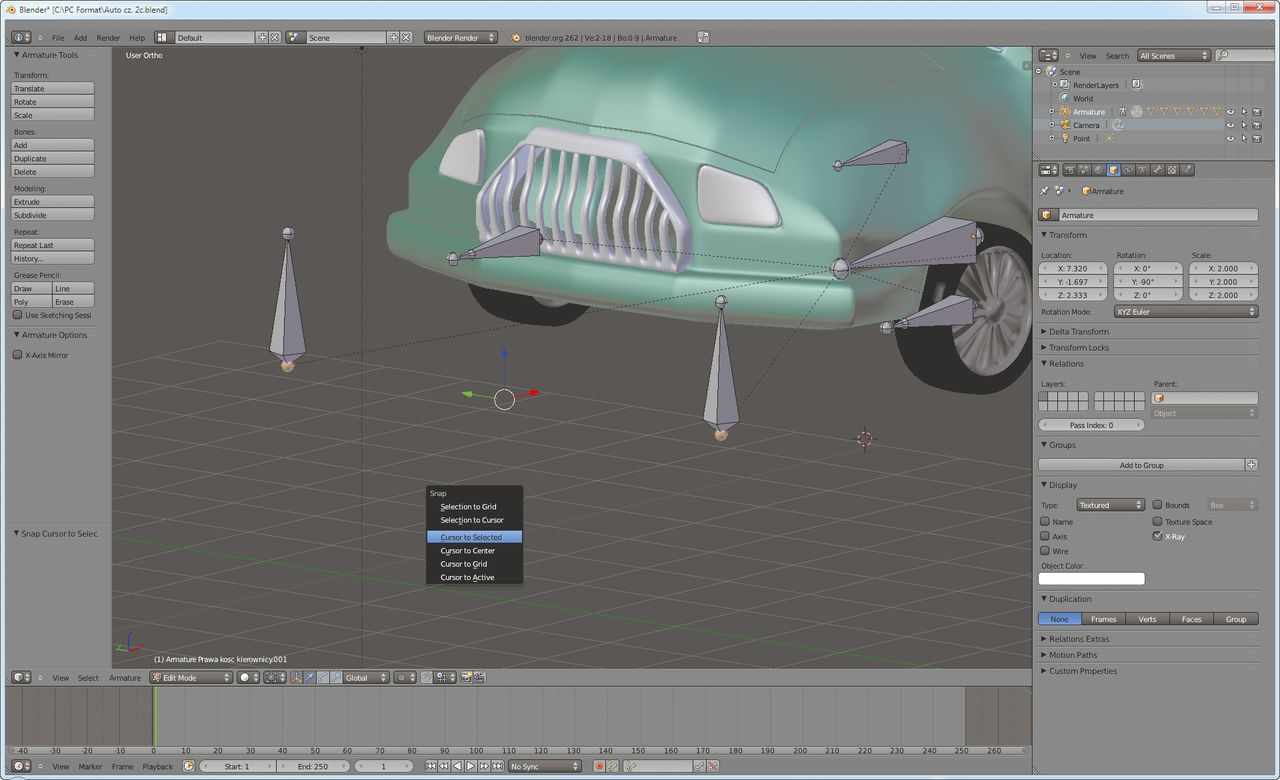Open the Object Constraints chain-link tab
Viewport: 1280px width, 780px height.
(1128, 170)
